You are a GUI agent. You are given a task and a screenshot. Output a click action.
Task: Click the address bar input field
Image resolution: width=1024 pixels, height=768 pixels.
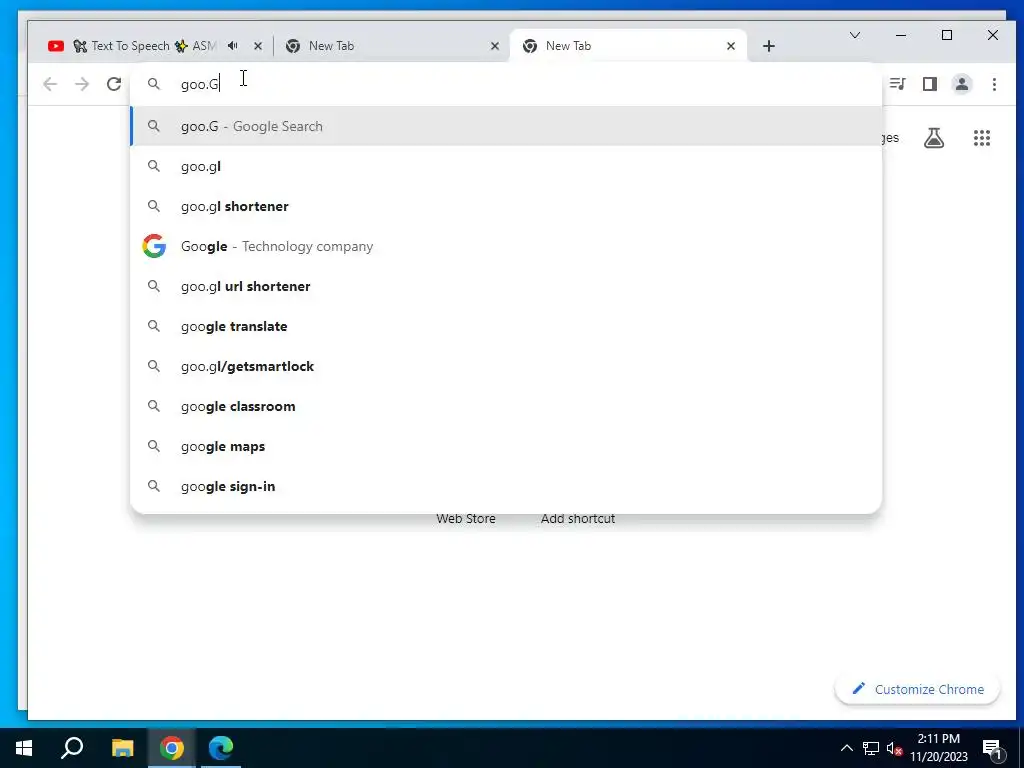pyautogui.click(x=506, y=84)
